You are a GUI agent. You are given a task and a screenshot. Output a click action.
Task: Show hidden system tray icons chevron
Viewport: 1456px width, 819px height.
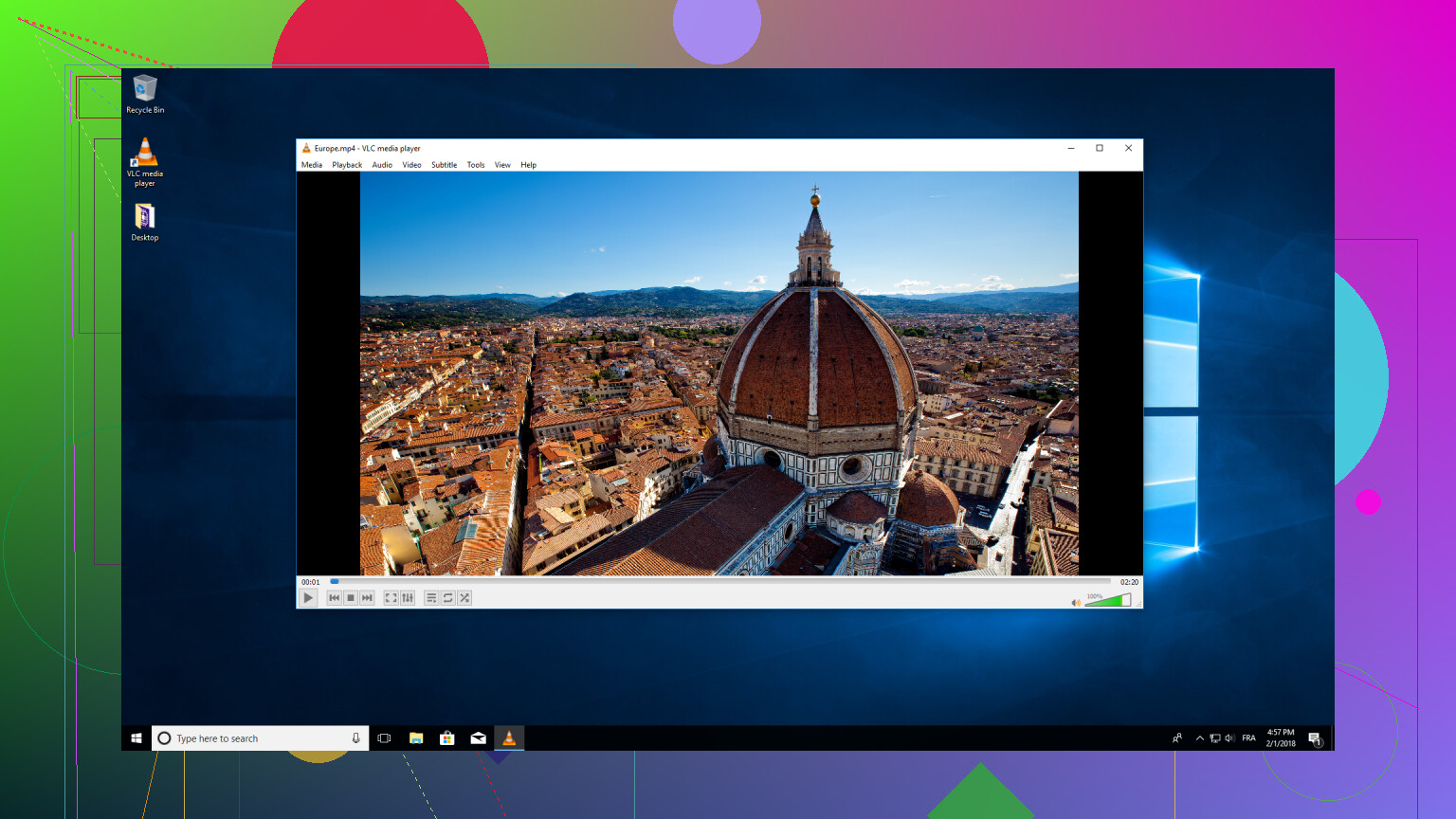pyautogui.click(x=1200, y=738)
